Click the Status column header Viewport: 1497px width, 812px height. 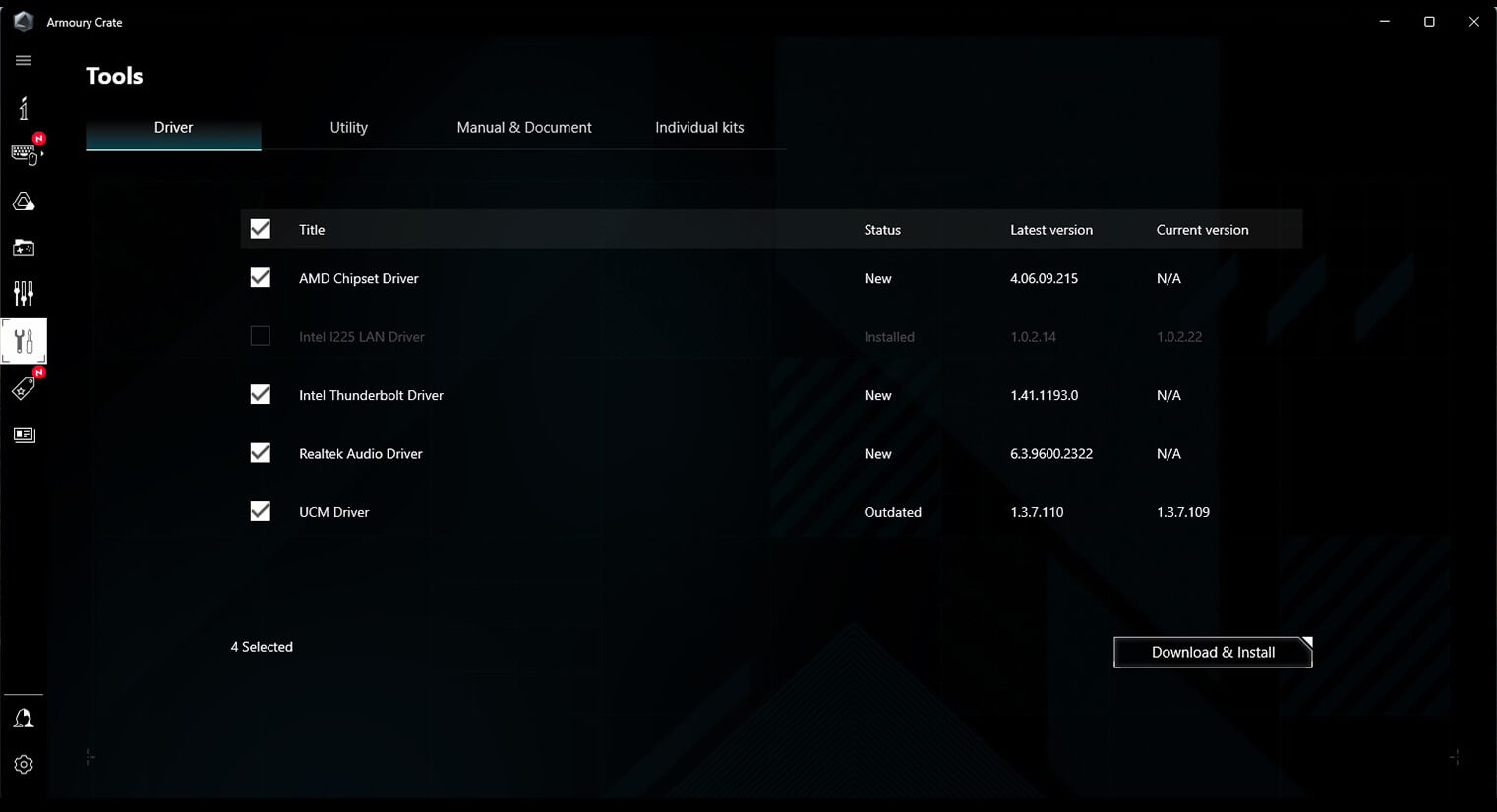[x=882, y=230]
